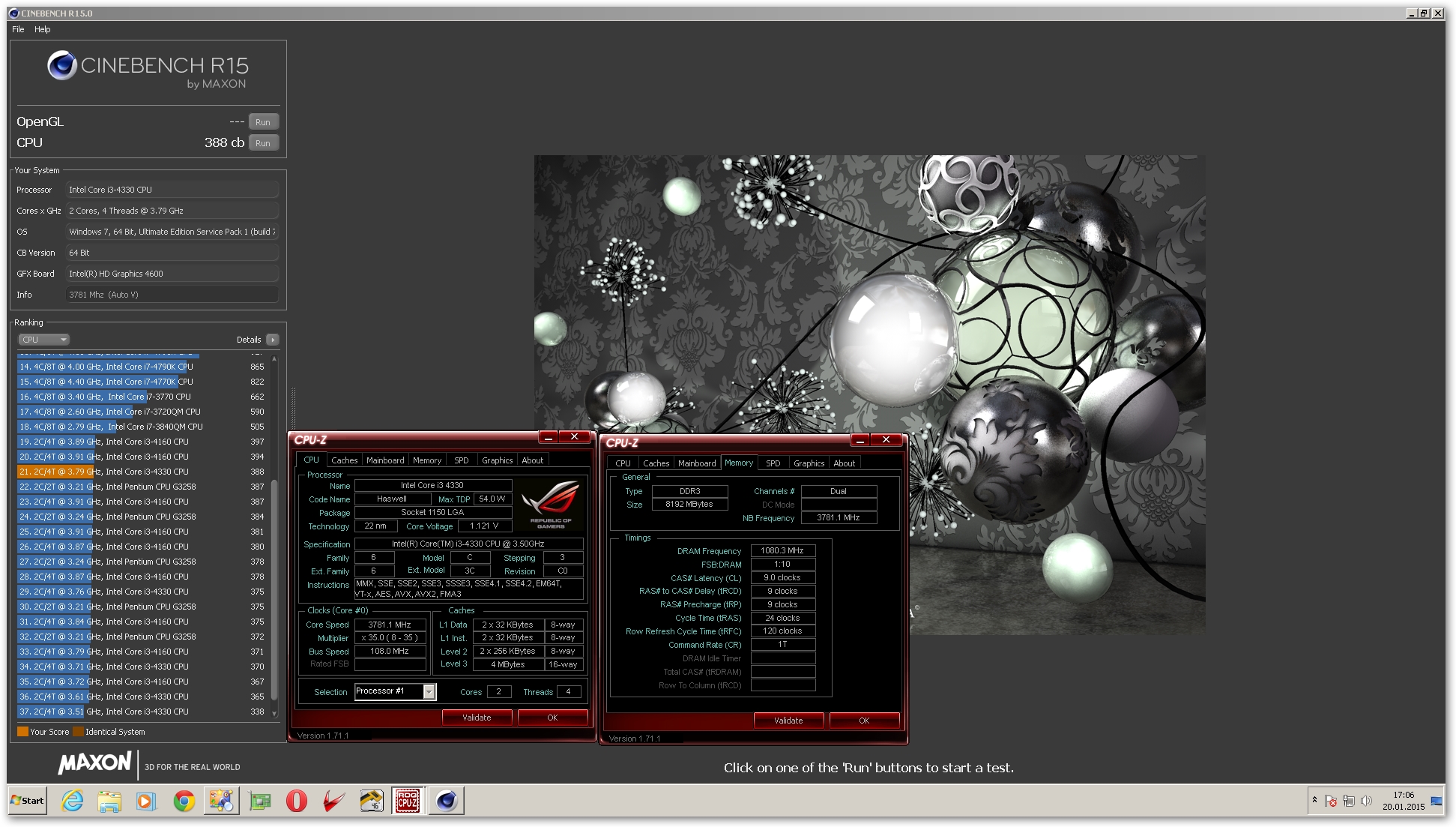The image size is (1456, 827).
Task: Expand ranking Details arrow button
Action: pos(273,340)
